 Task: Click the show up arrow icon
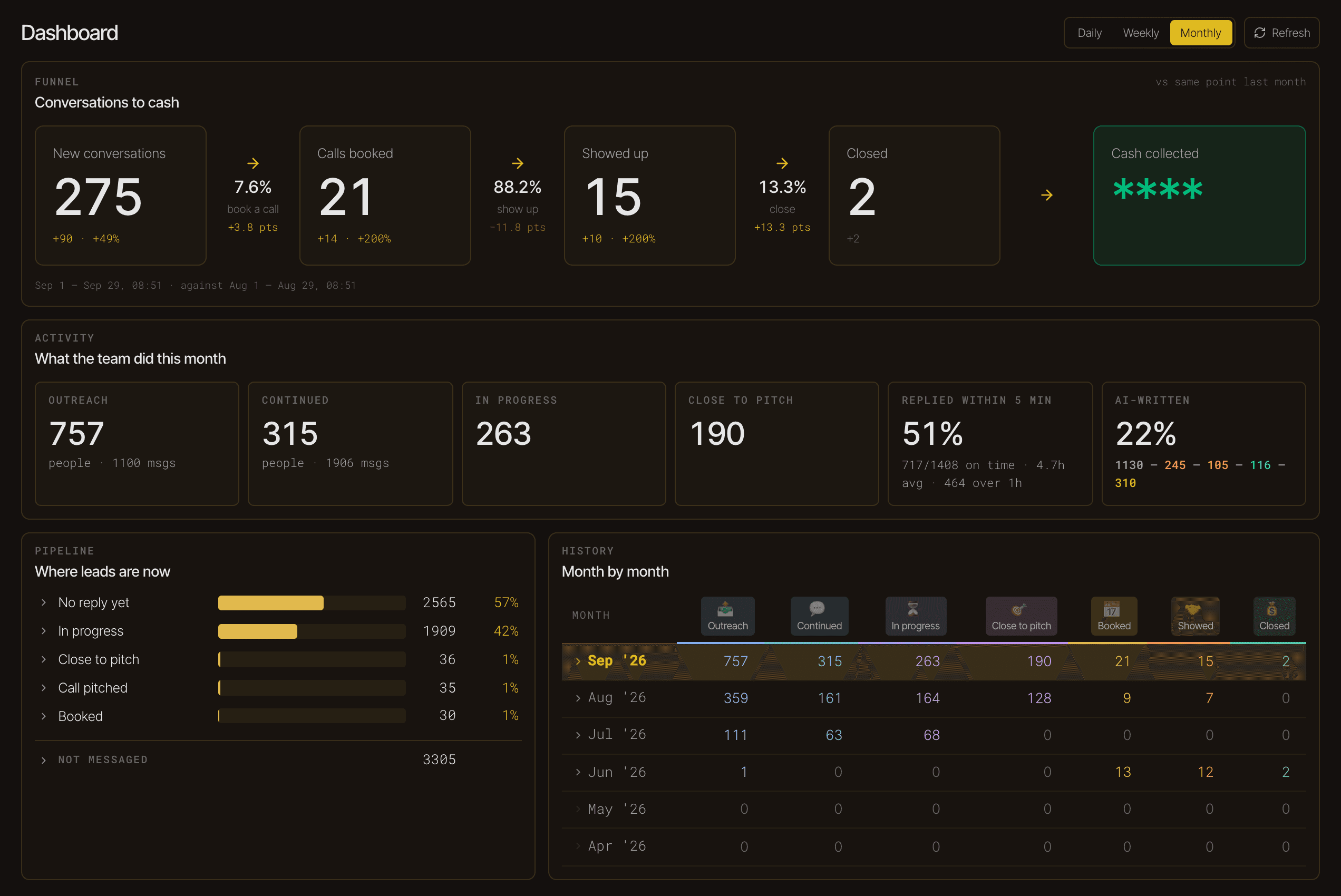coord(518,163)
